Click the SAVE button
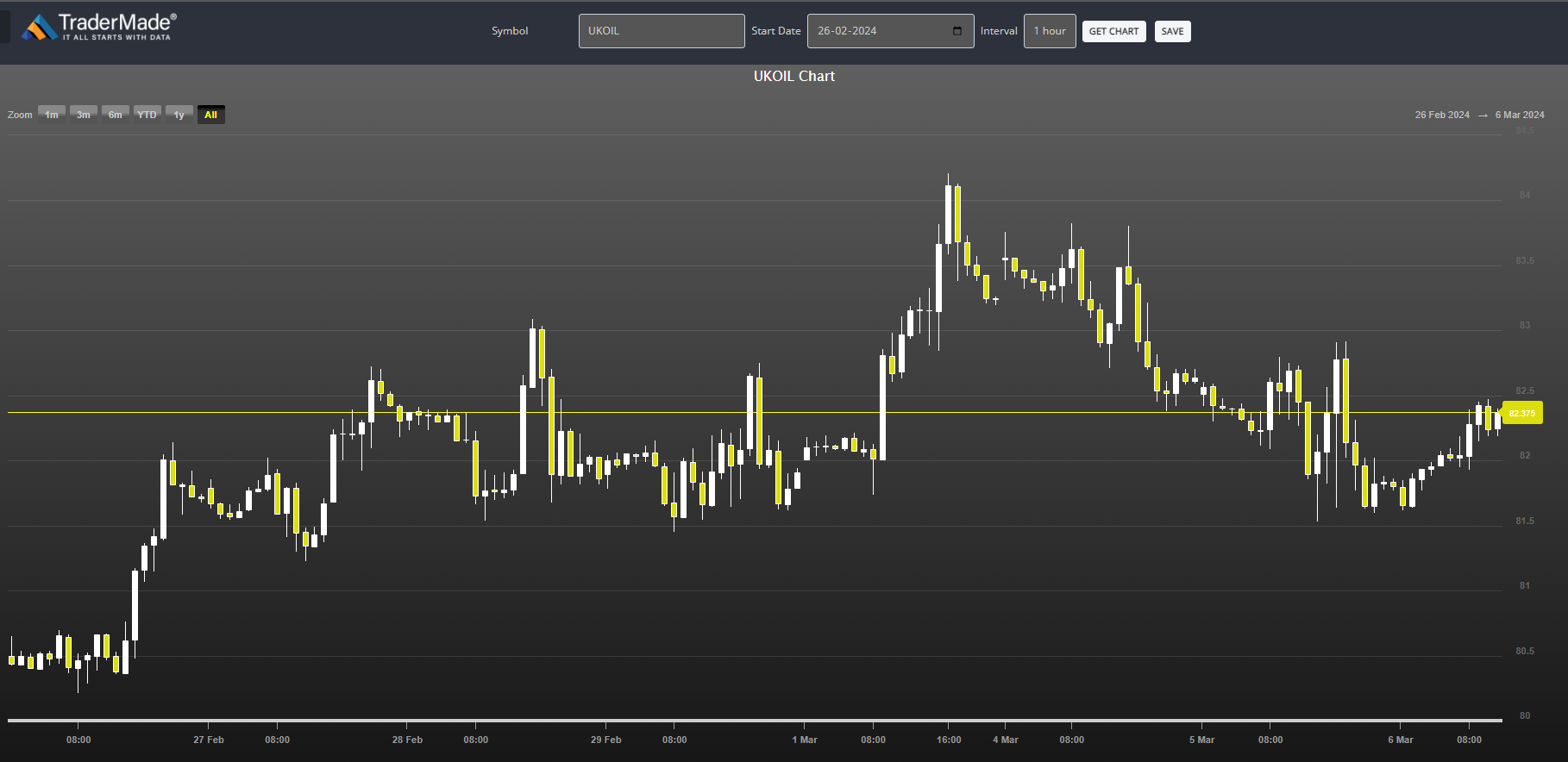Image resolution: width=1568 pixels, height=762 pixels. (1172, 32)
